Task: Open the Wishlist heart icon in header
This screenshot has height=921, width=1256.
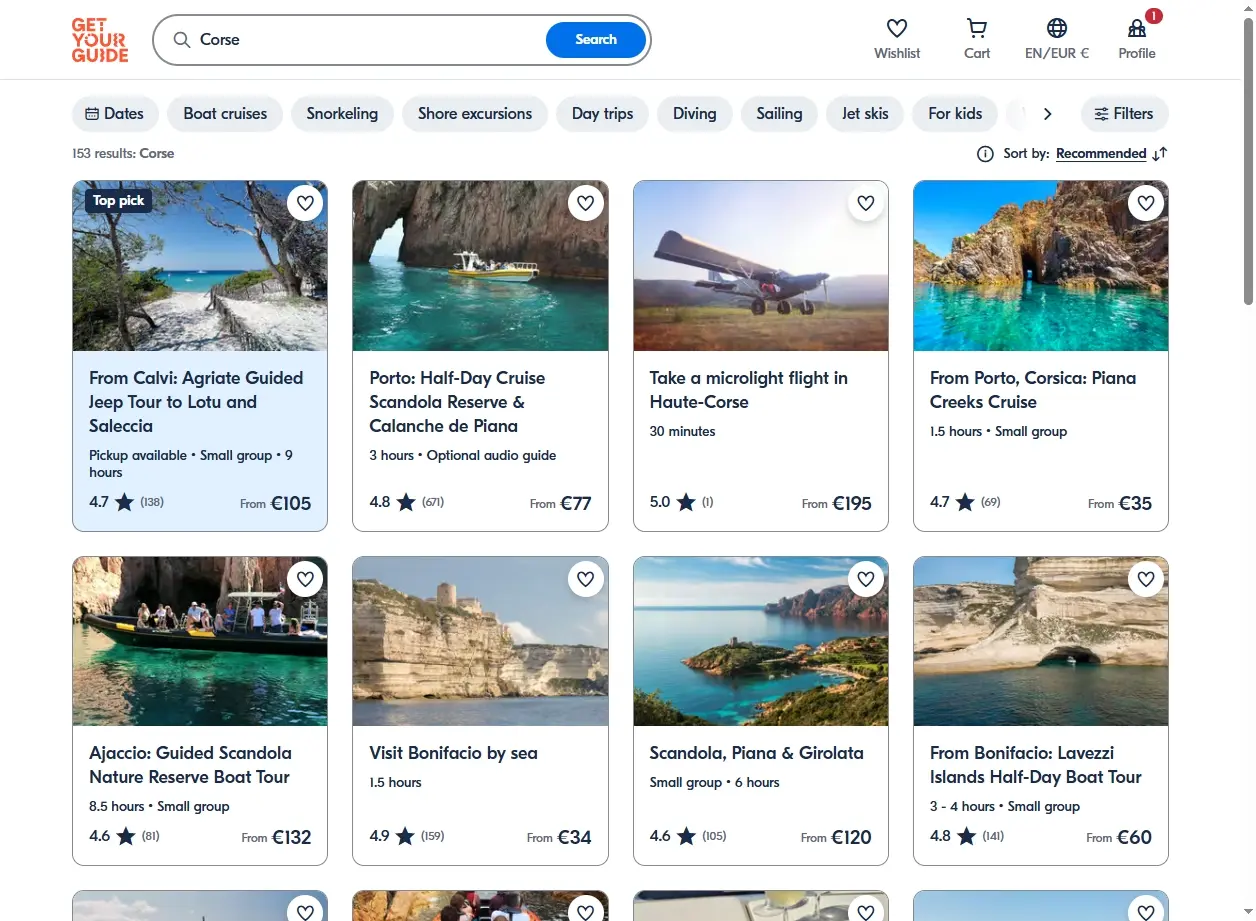Action: [897, 28]
